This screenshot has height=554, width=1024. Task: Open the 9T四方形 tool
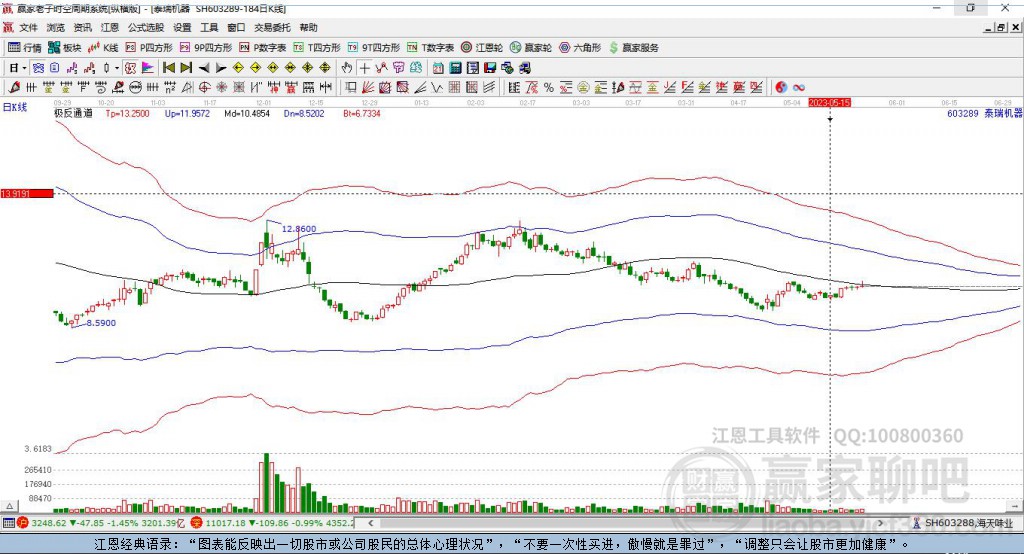(x=374, y=48)
